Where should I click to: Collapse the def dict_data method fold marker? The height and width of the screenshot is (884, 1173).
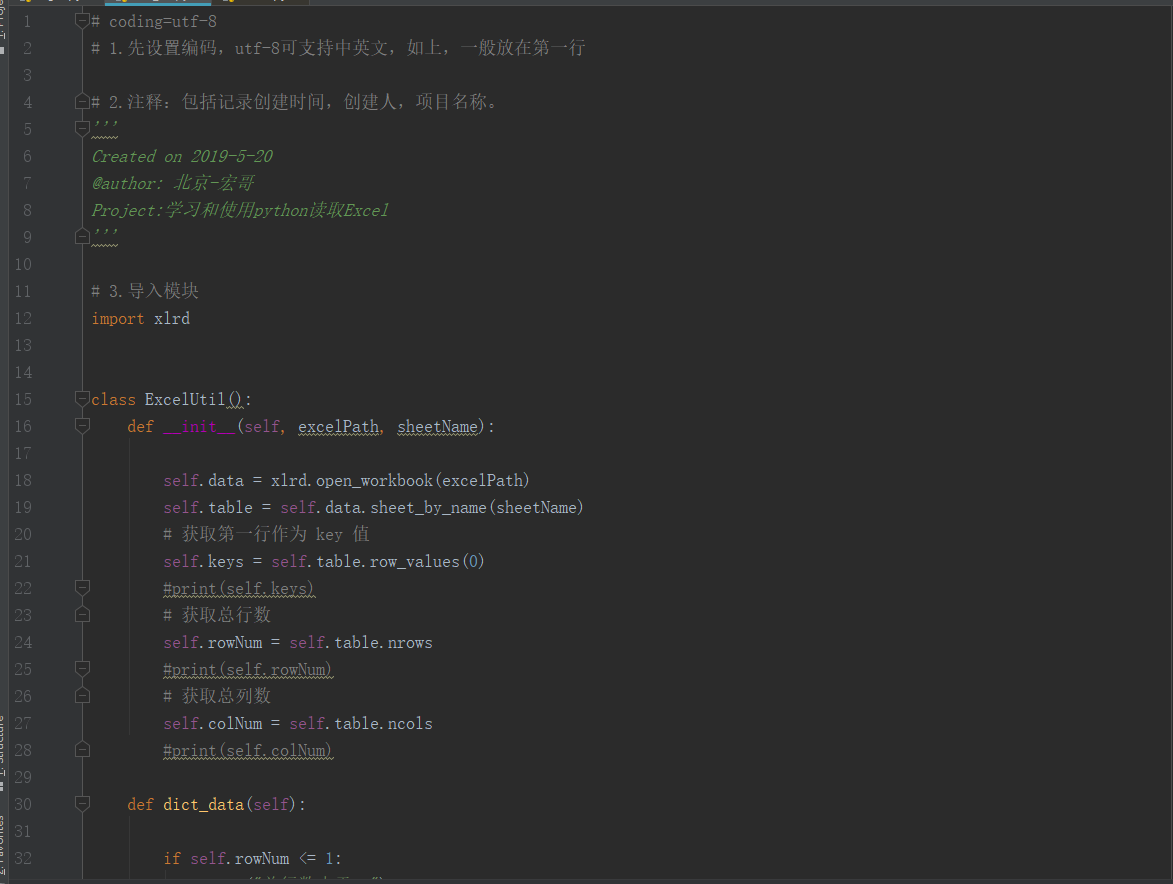pos(82,804)
